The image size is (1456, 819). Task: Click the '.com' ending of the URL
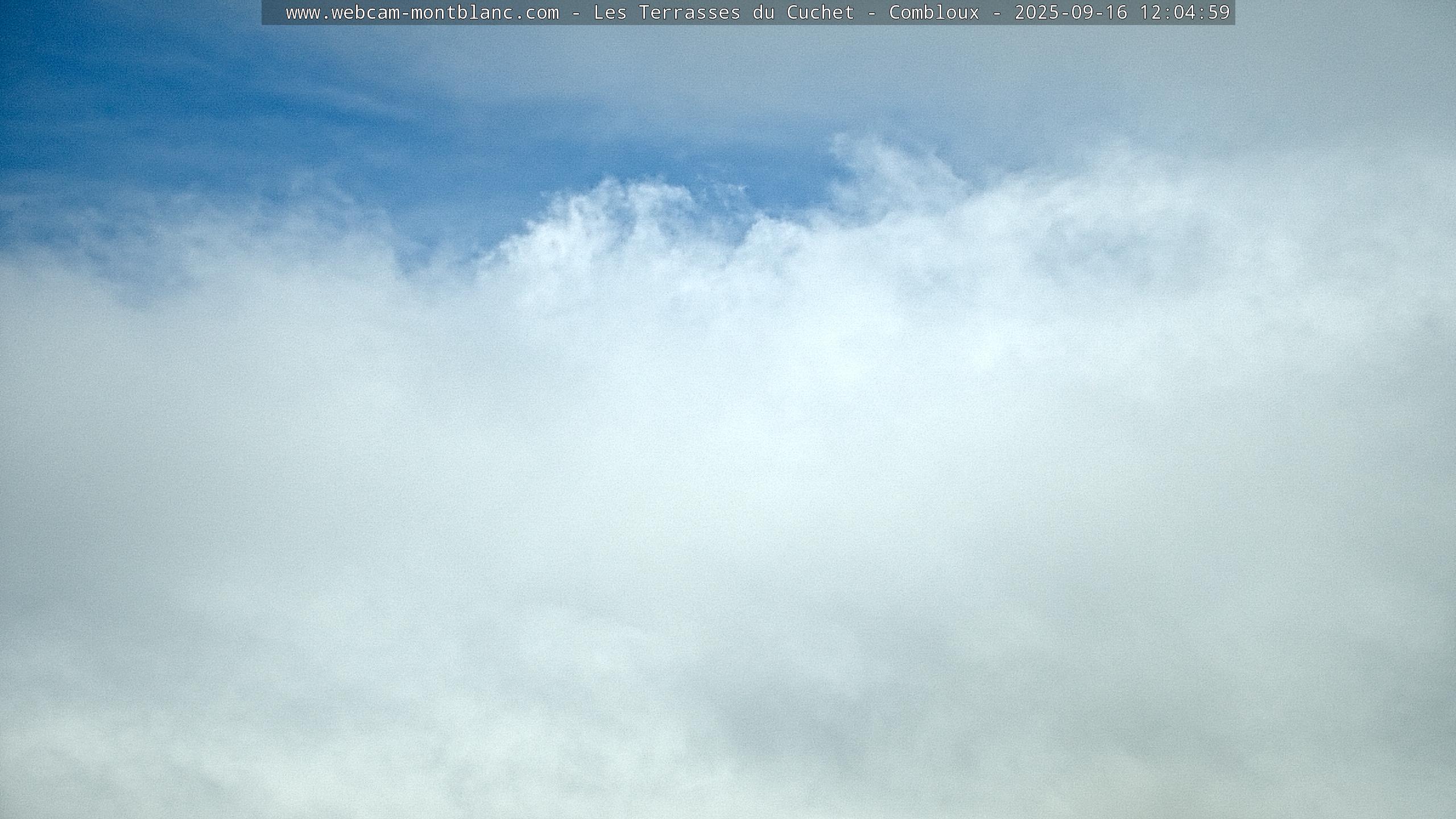[536, 13]
